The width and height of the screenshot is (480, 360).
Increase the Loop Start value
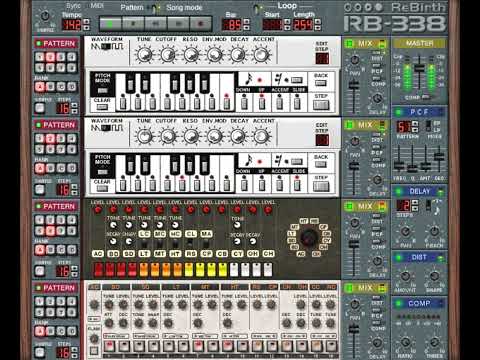[287, 22]
